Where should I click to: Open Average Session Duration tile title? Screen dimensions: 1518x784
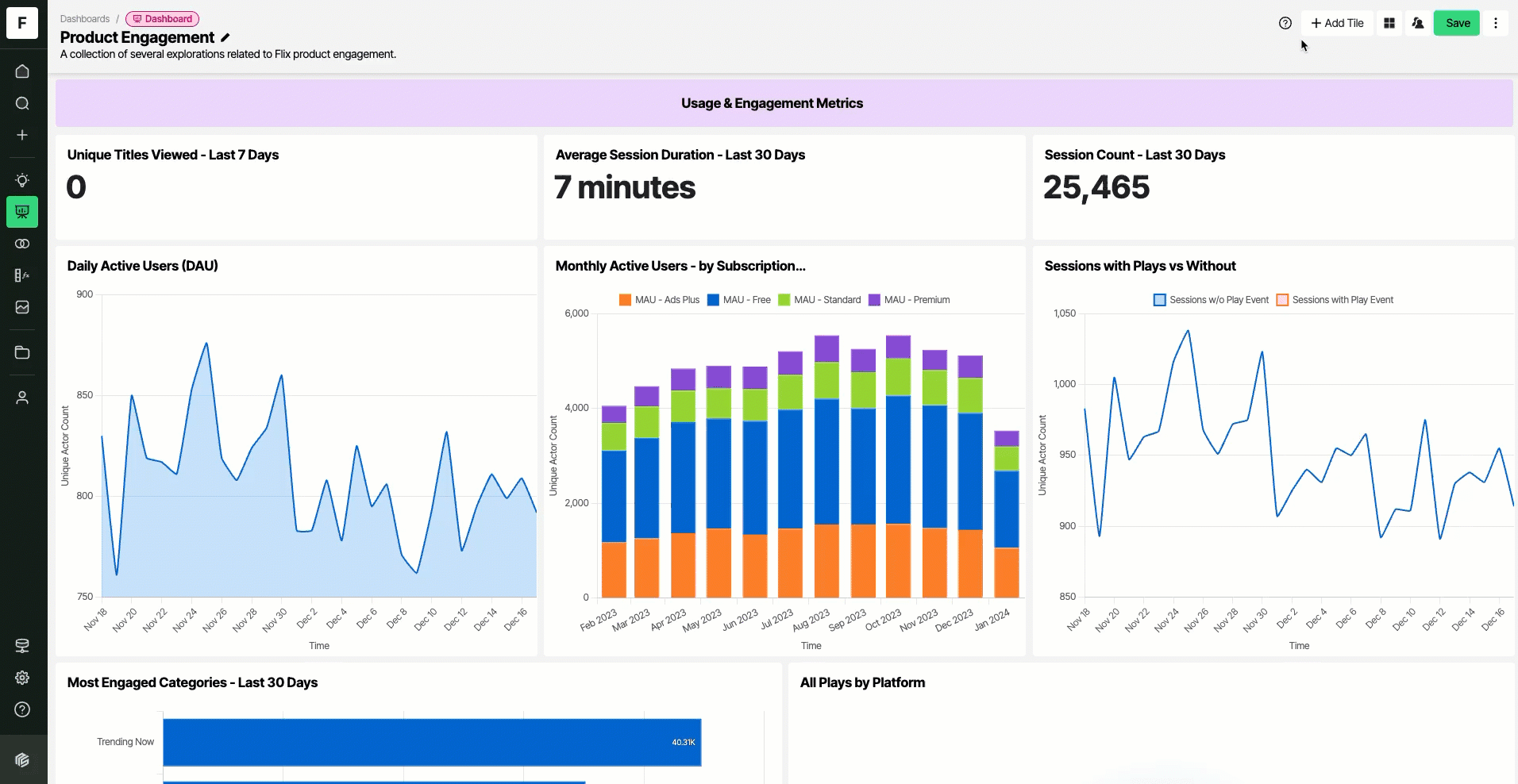(680, 155)
